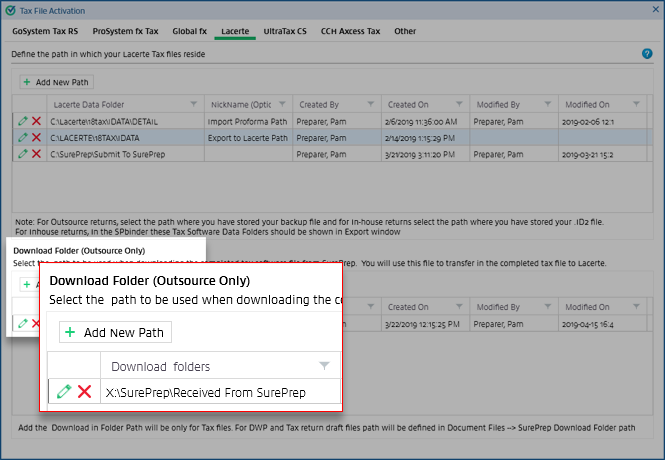Edit the C:\LACERTE\18TAX\DATA path entry
Screen dimensions: 665x460
23,137
